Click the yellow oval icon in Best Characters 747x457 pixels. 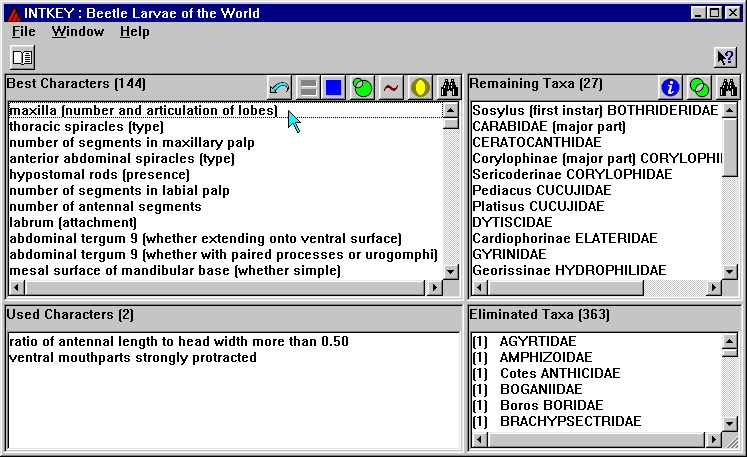(x=418, y=88)
